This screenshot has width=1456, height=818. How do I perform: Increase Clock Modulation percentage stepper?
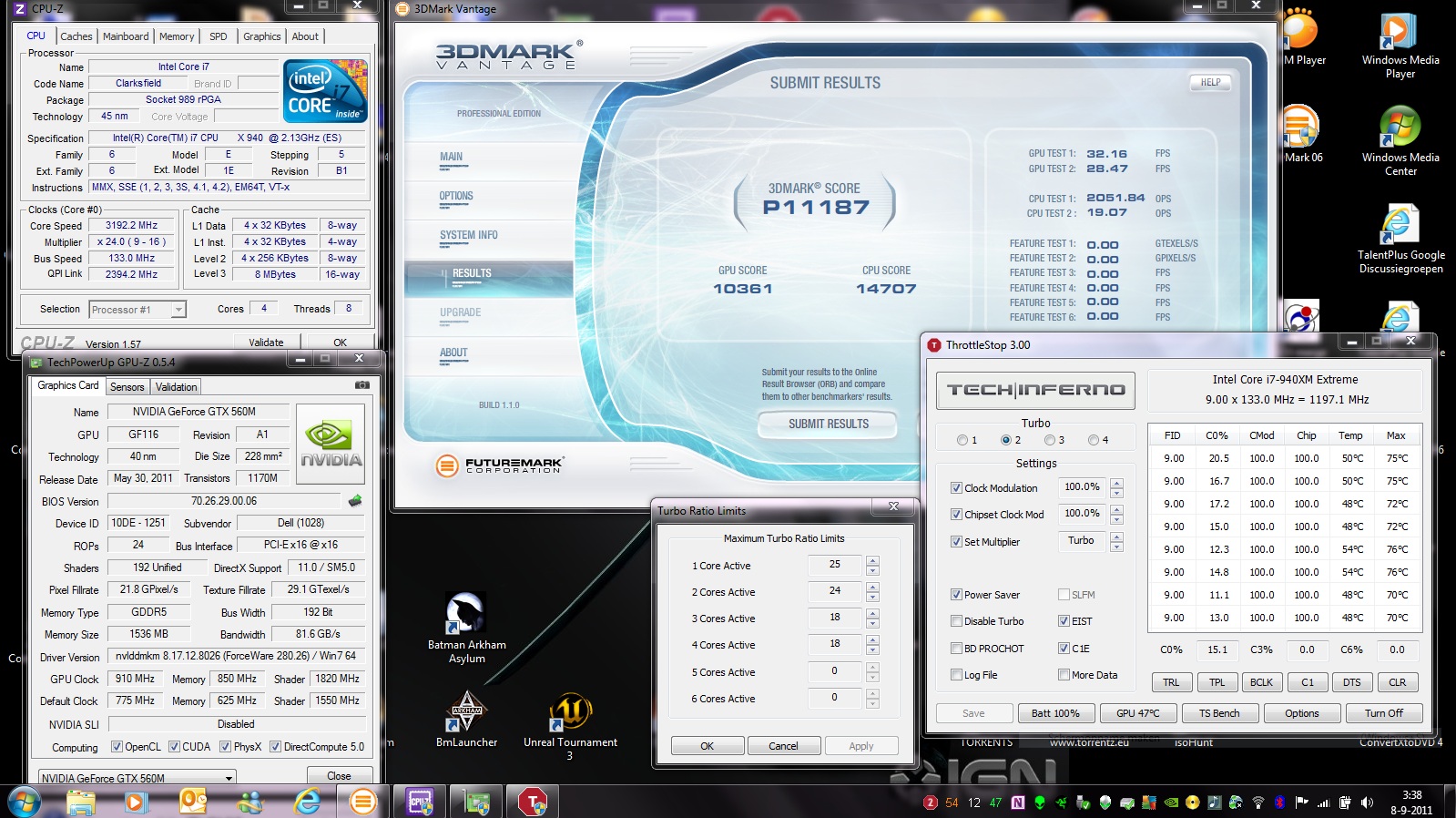(1116, 483)
